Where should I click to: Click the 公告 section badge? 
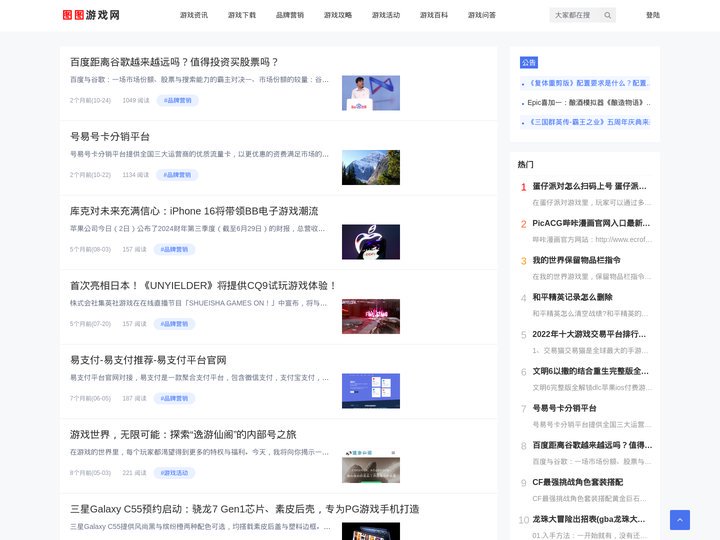[529, 62]
